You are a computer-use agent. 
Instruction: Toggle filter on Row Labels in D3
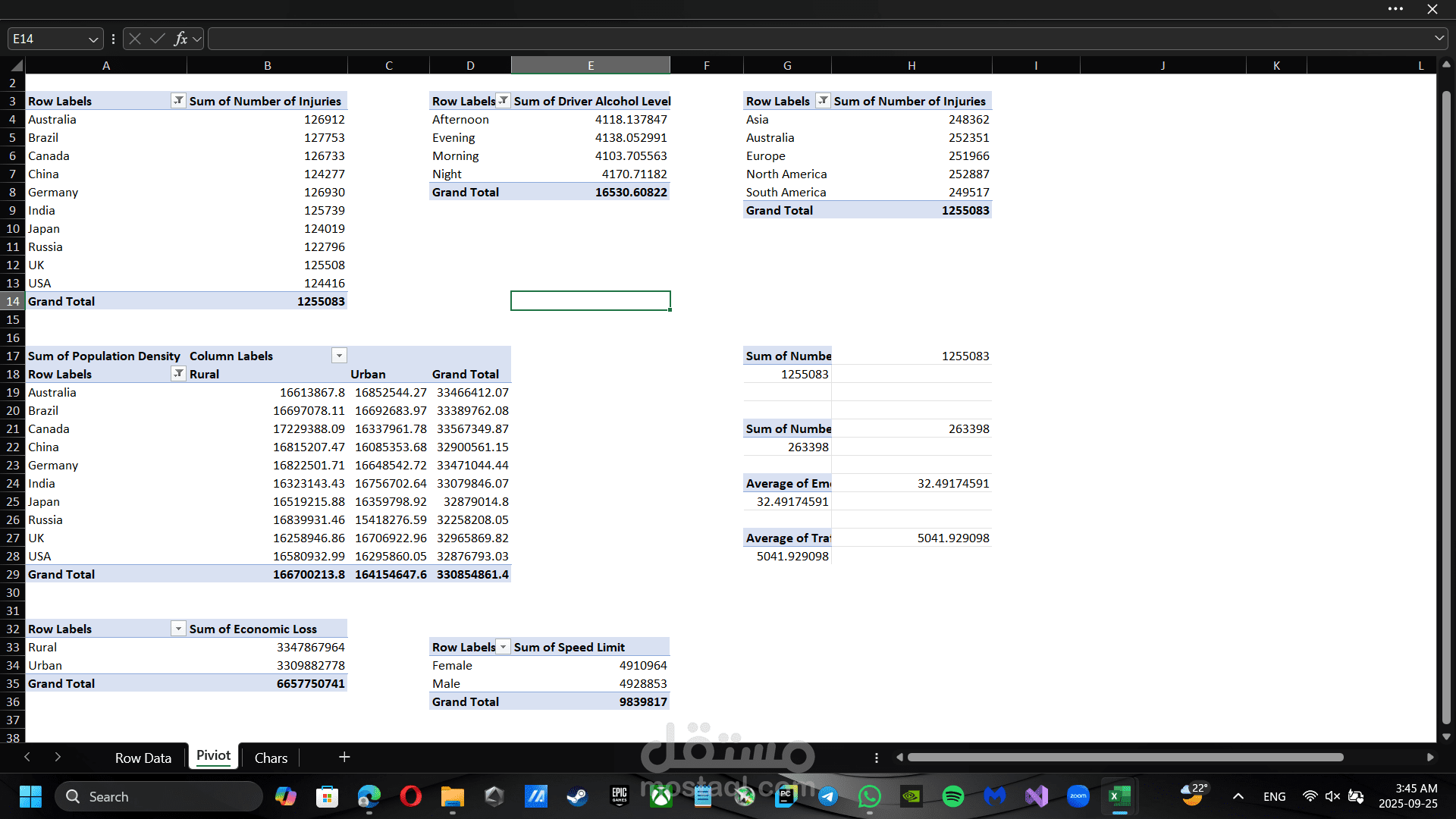503,100
